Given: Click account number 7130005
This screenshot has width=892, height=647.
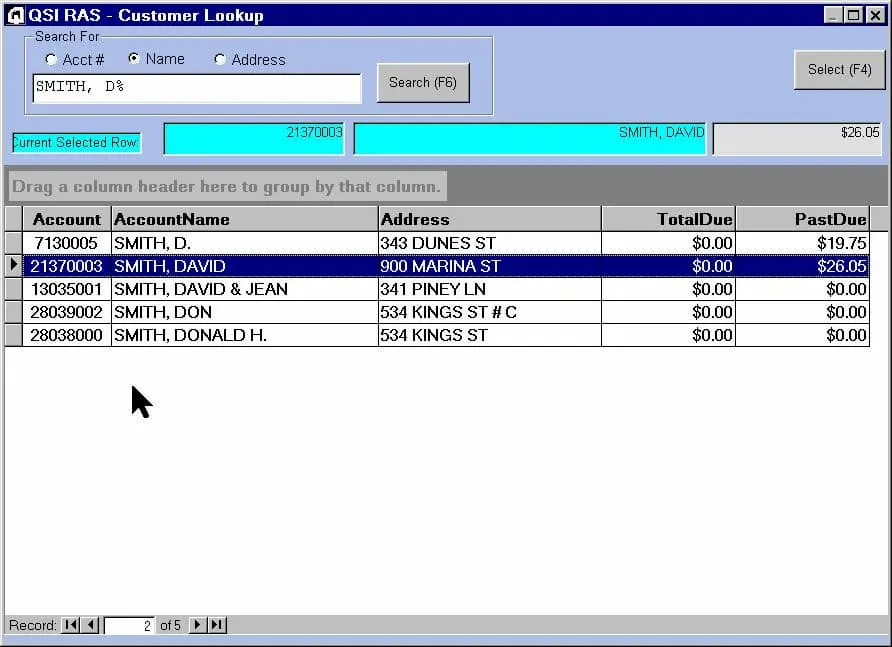Looking at the screenshot, I should [x=67, y=243].
